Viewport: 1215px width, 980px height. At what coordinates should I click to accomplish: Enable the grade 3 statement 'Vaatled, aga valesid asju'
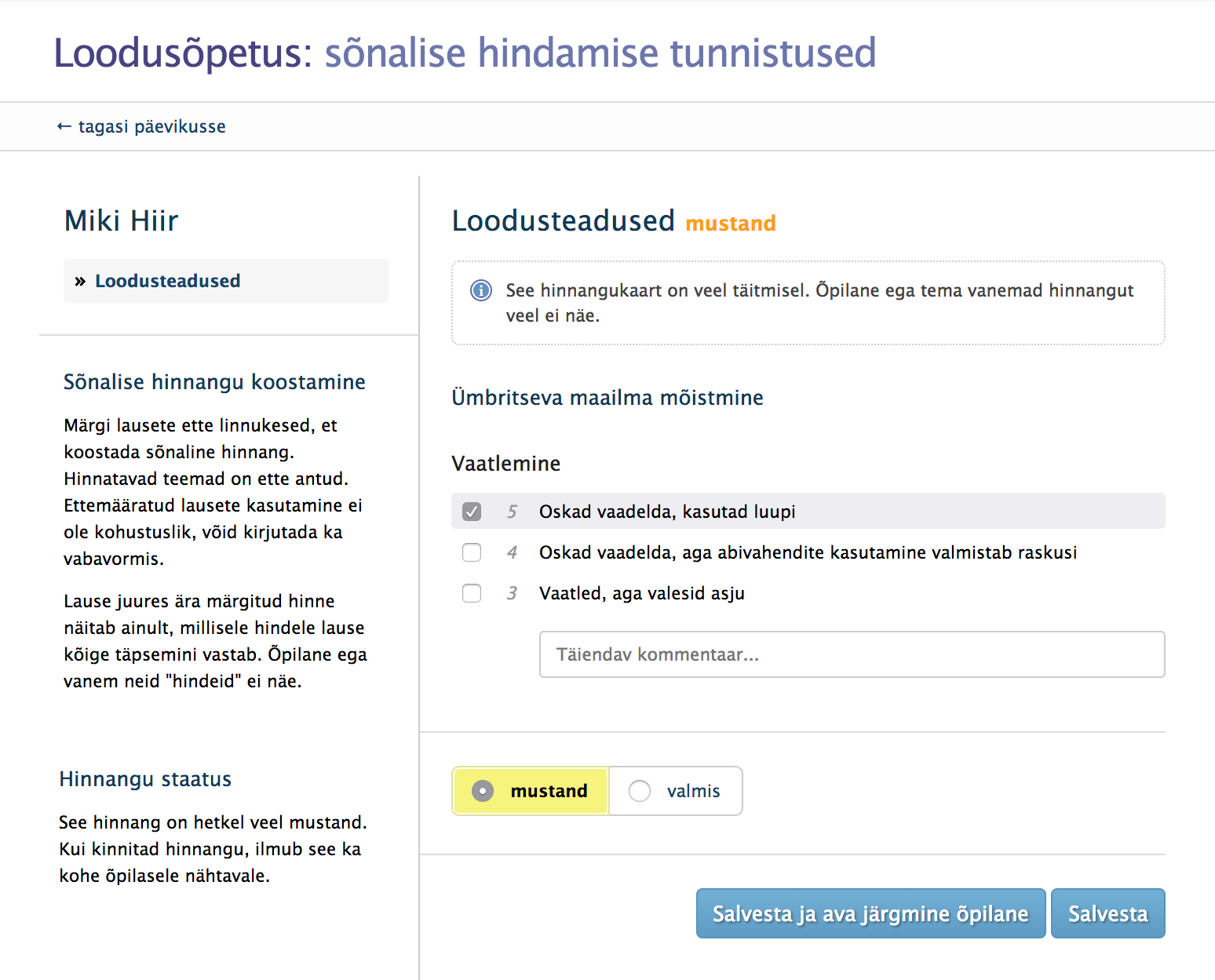tap(472, 593)
